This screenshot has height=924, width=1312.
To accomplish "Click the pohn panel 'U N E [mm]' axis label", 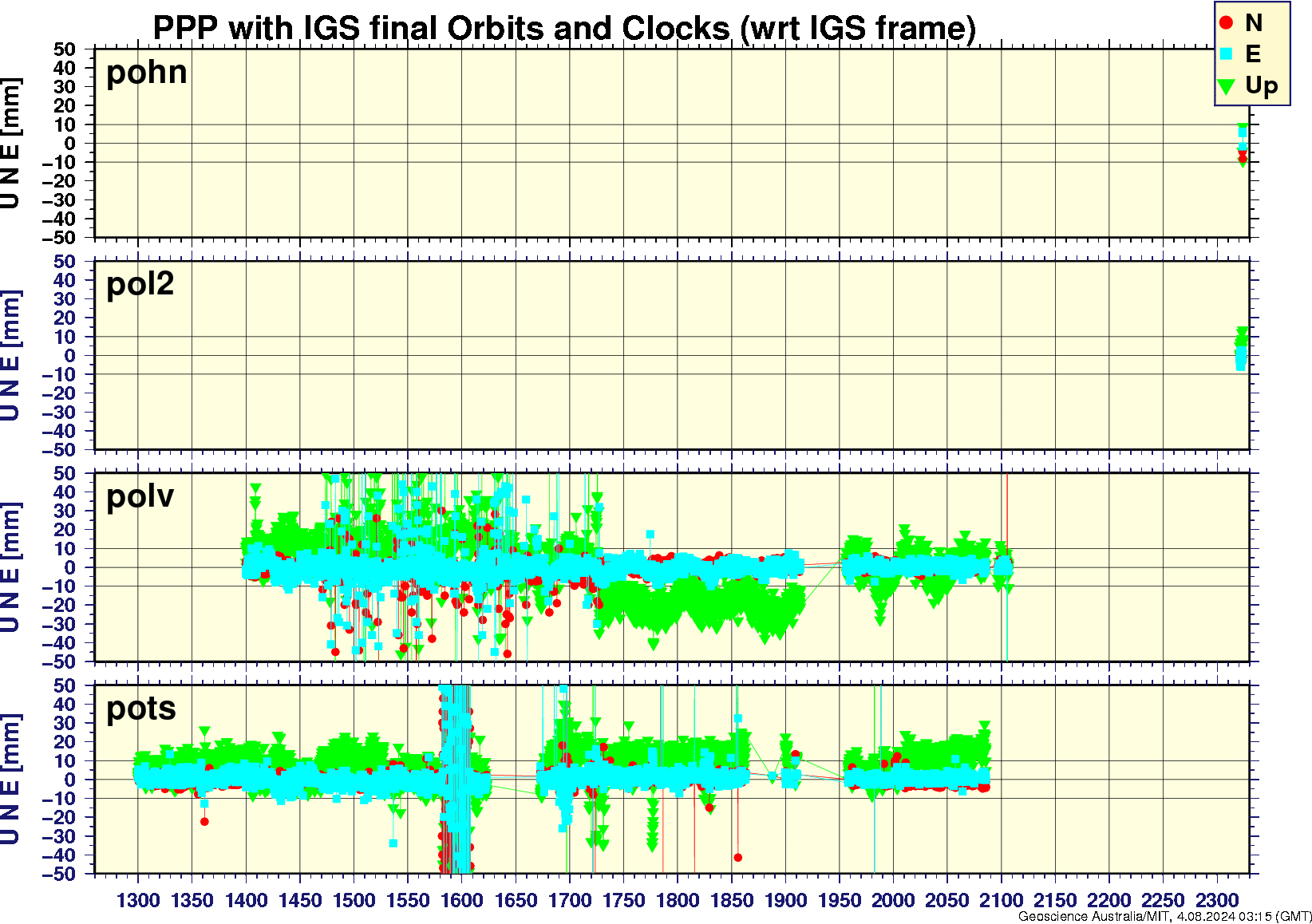I will (10, 144).
